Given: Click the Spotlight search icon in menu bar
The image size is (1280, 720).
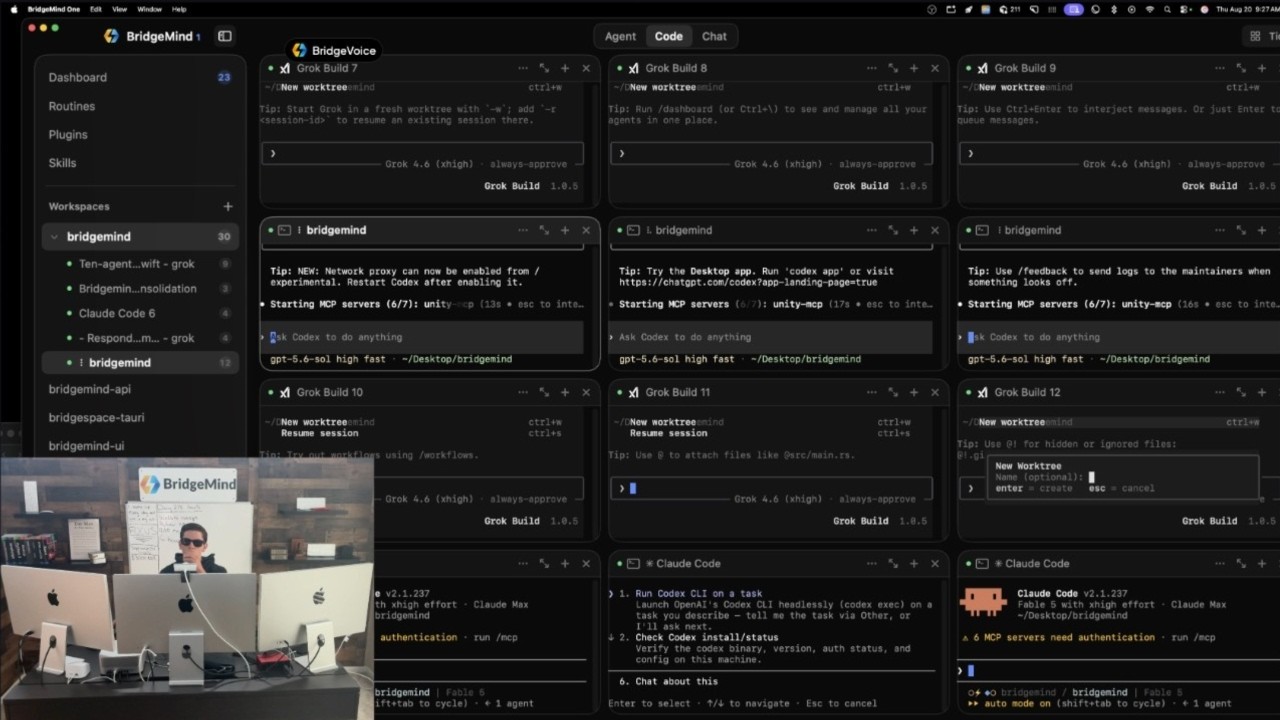Looking at the screenshot, I should [x=1167, y=9].
